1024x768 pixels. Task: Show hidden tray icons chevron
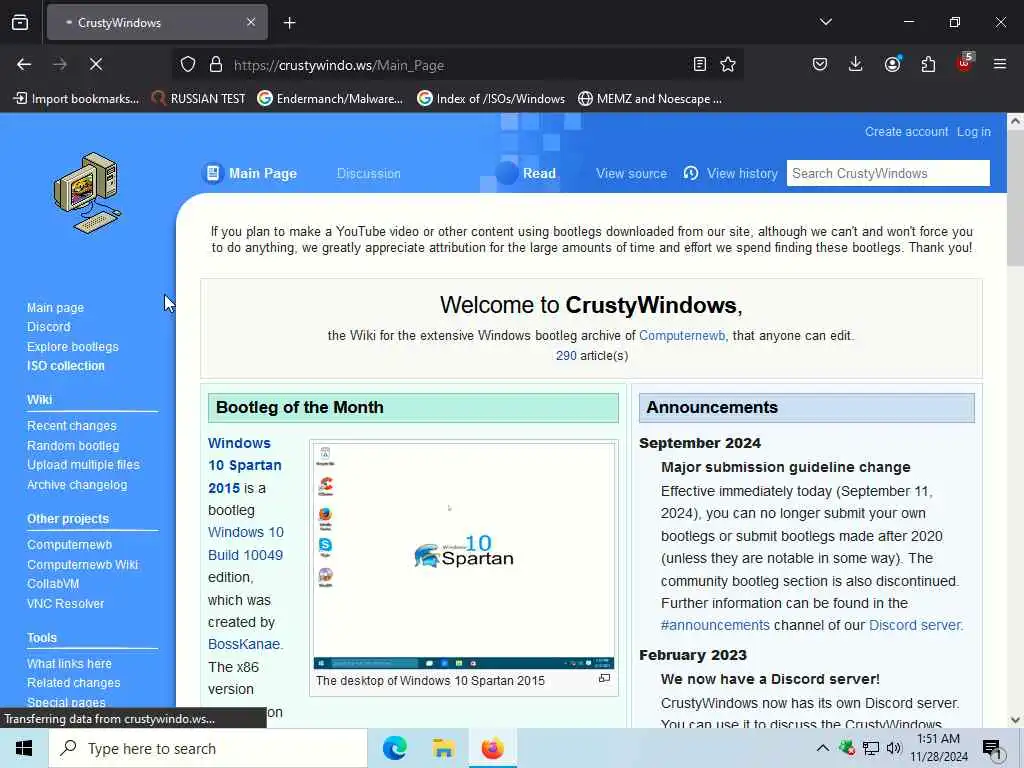point(822,748)
